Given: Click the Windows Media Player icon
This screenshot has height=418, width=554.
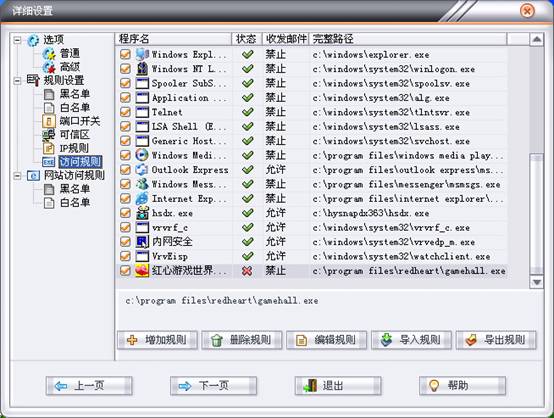Looking at the screenshot, I should (142, 155).
